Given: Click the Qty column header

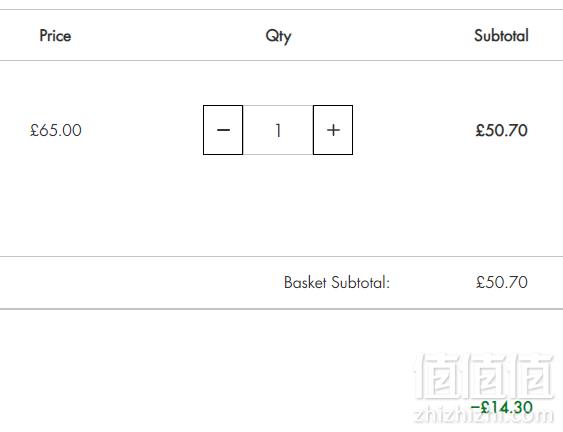Looking at the screenshot, I should click(278, 36).
